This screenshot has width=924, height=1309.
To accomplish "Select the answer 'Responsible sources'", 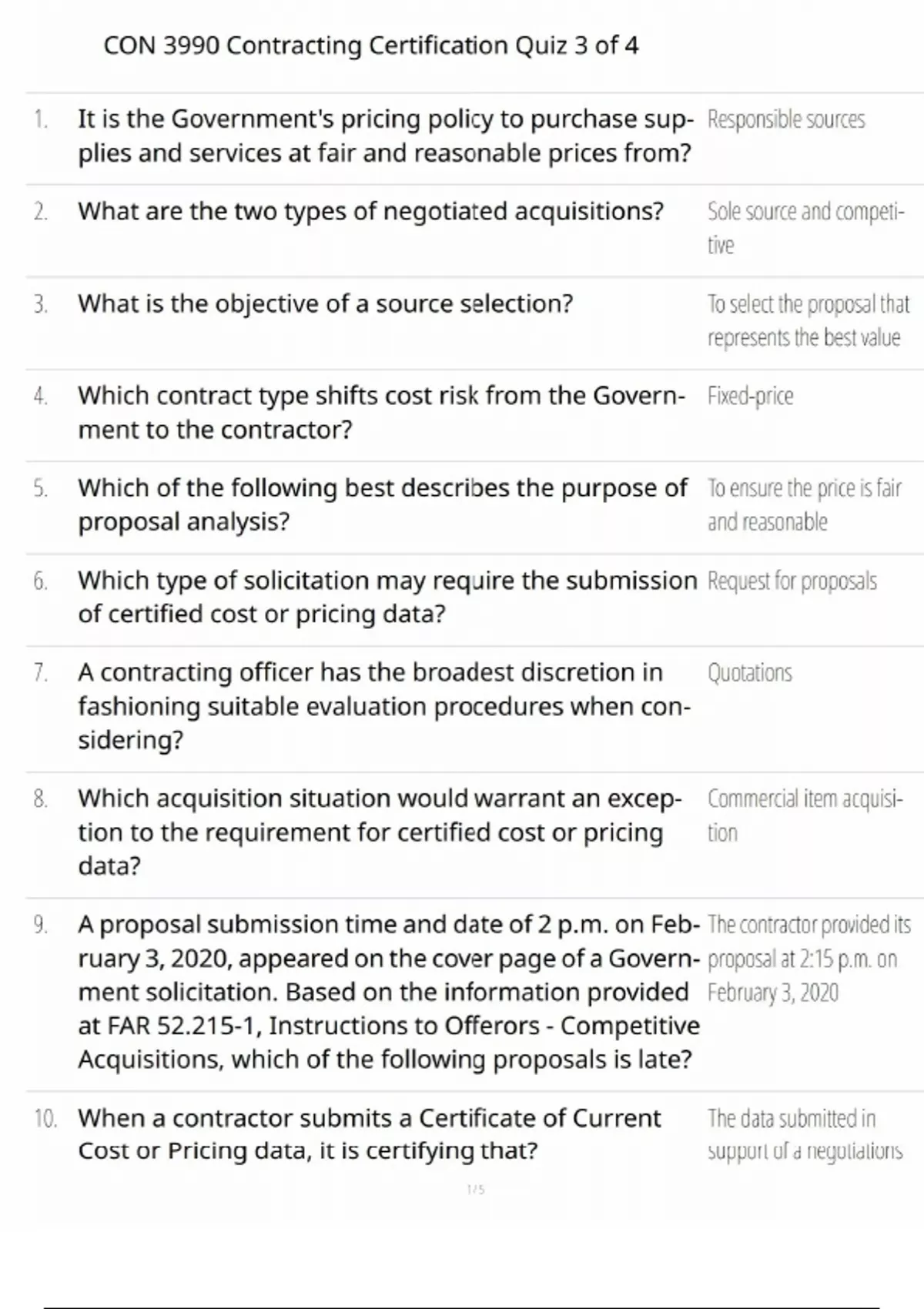I will coord(785,120).
